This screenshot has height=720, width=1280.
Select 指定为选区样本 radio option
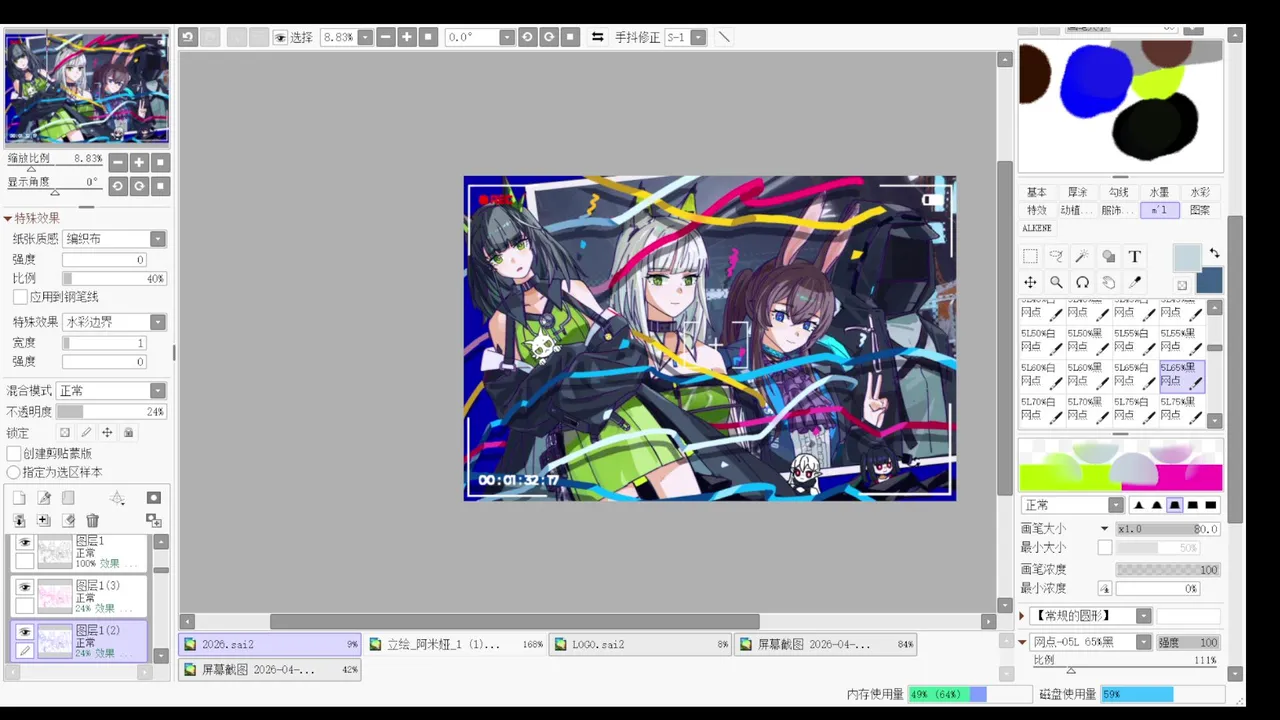(x=14, y=472)
